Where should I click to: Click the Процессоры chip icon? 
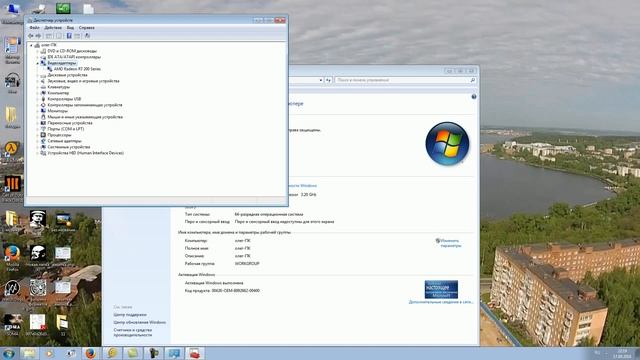click(43, 135)
